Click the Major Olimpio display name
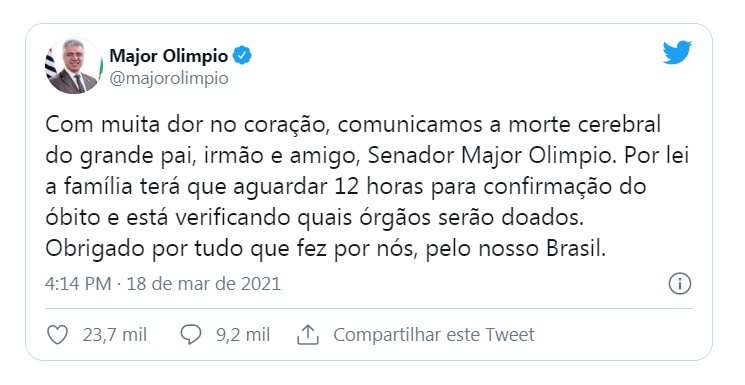745x385 pixels. tap(169, 56)
